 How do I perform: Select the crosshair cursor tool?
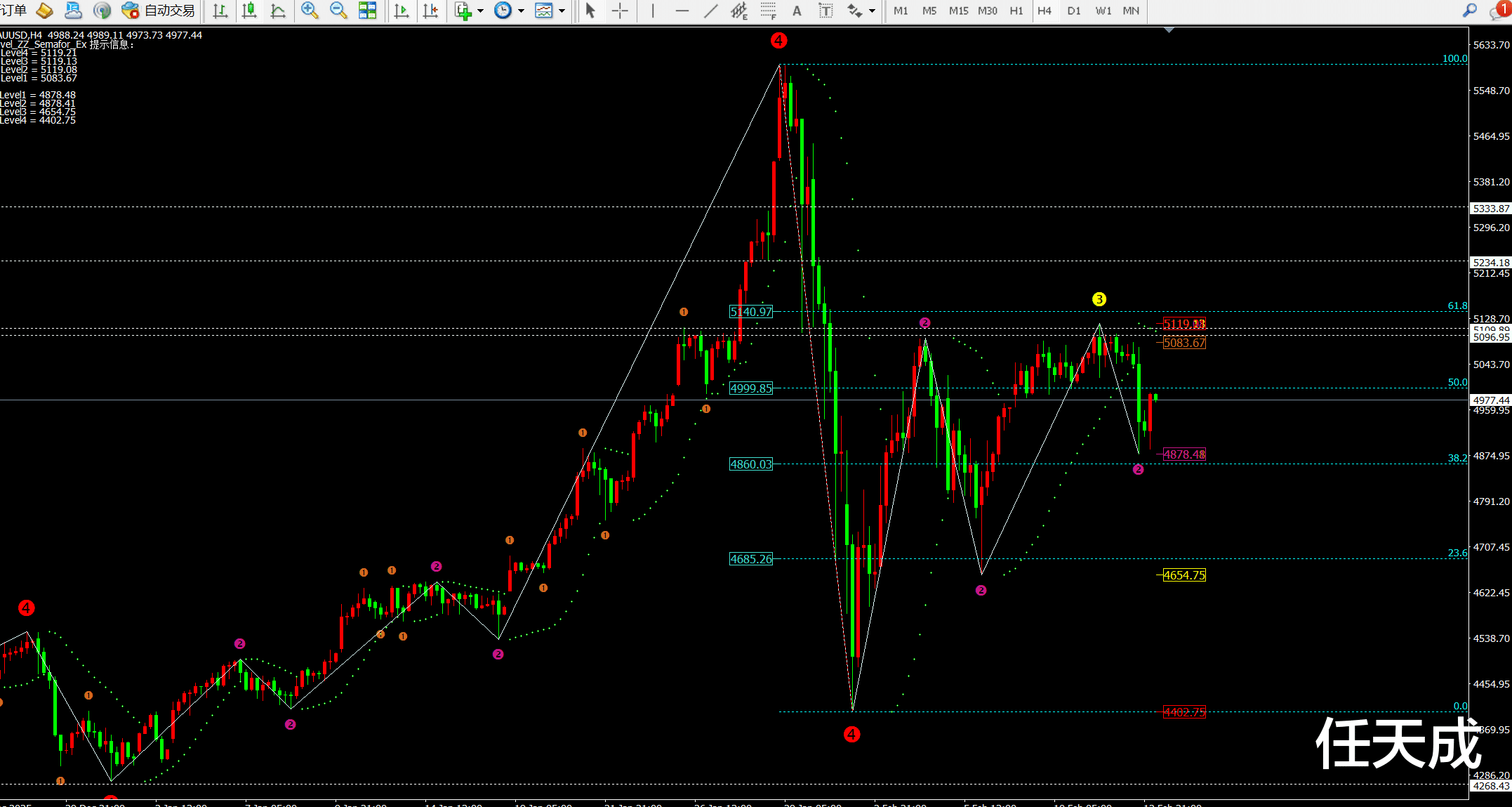[x=620, y=11]
